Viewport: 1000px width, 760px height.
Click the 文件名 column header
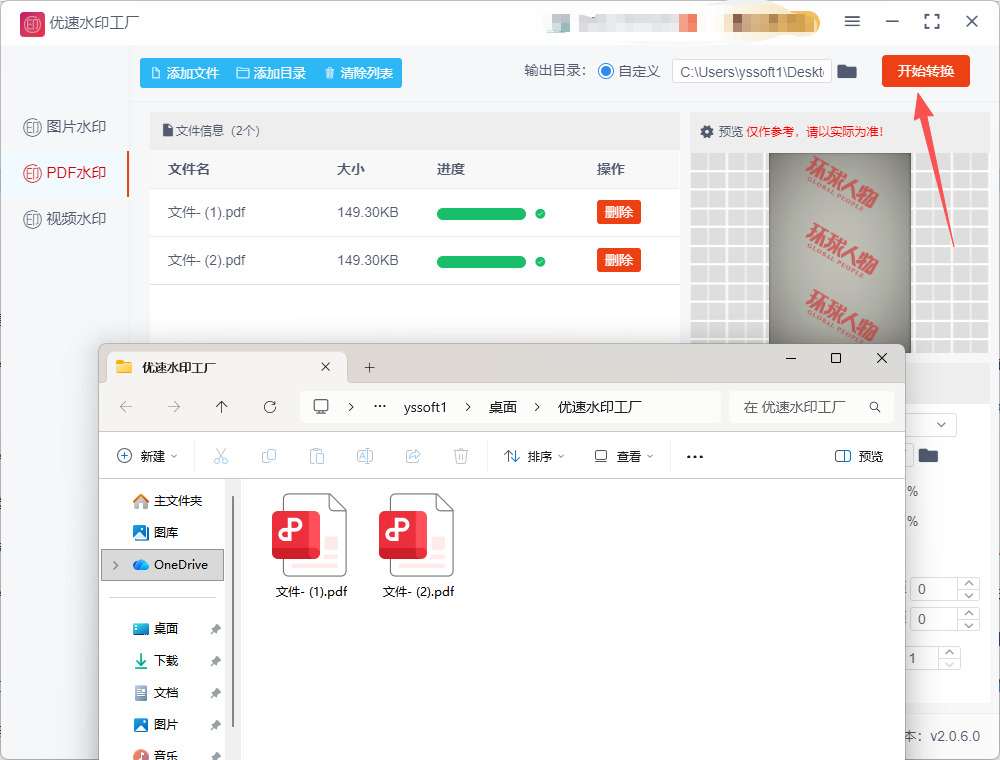pyautogui.click(x=189, y=169)
